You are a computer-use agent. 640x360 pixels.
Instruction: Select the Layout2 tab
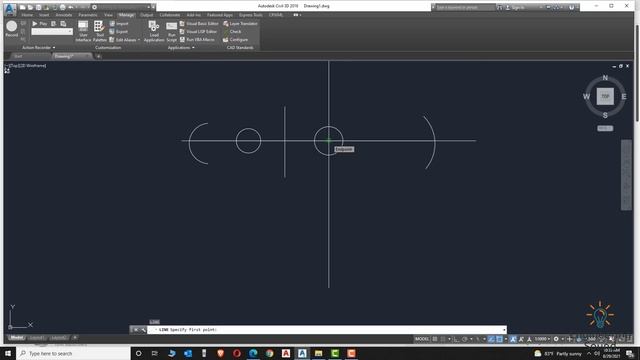pos(59,338)
